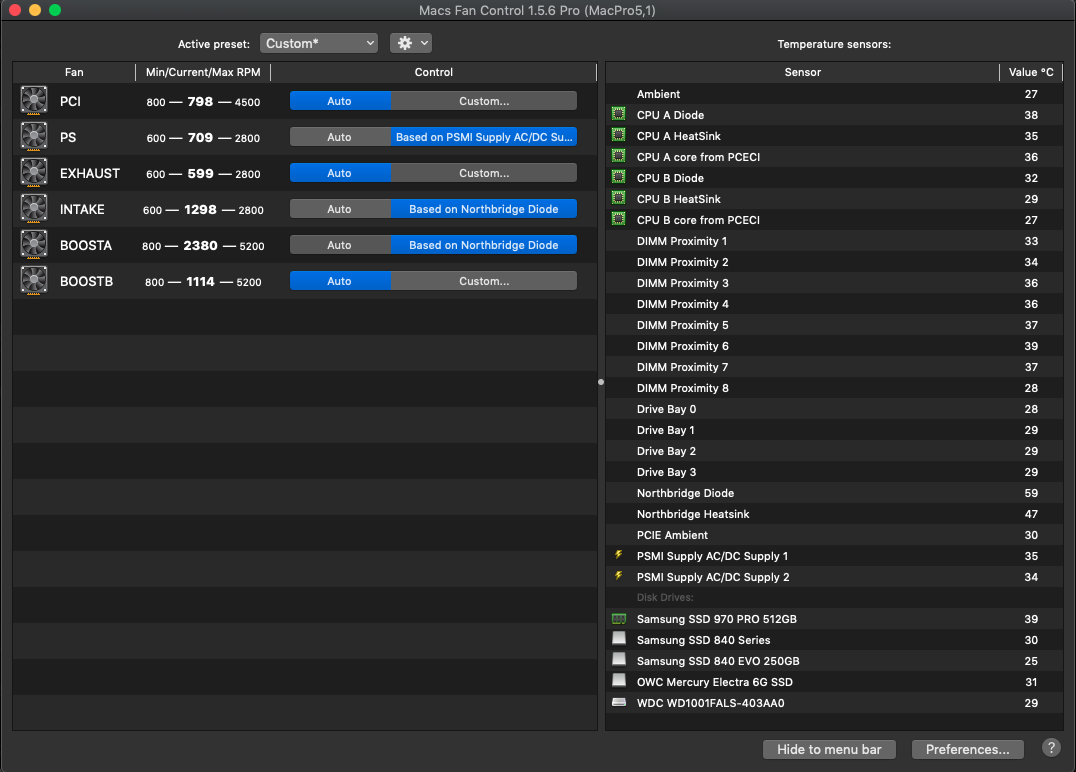The width and height of the screenshot is (1076, 772).
Task: Click the BOOSTA current RPM value 2380
Action: pyautogui.click(x=200, y=246)
